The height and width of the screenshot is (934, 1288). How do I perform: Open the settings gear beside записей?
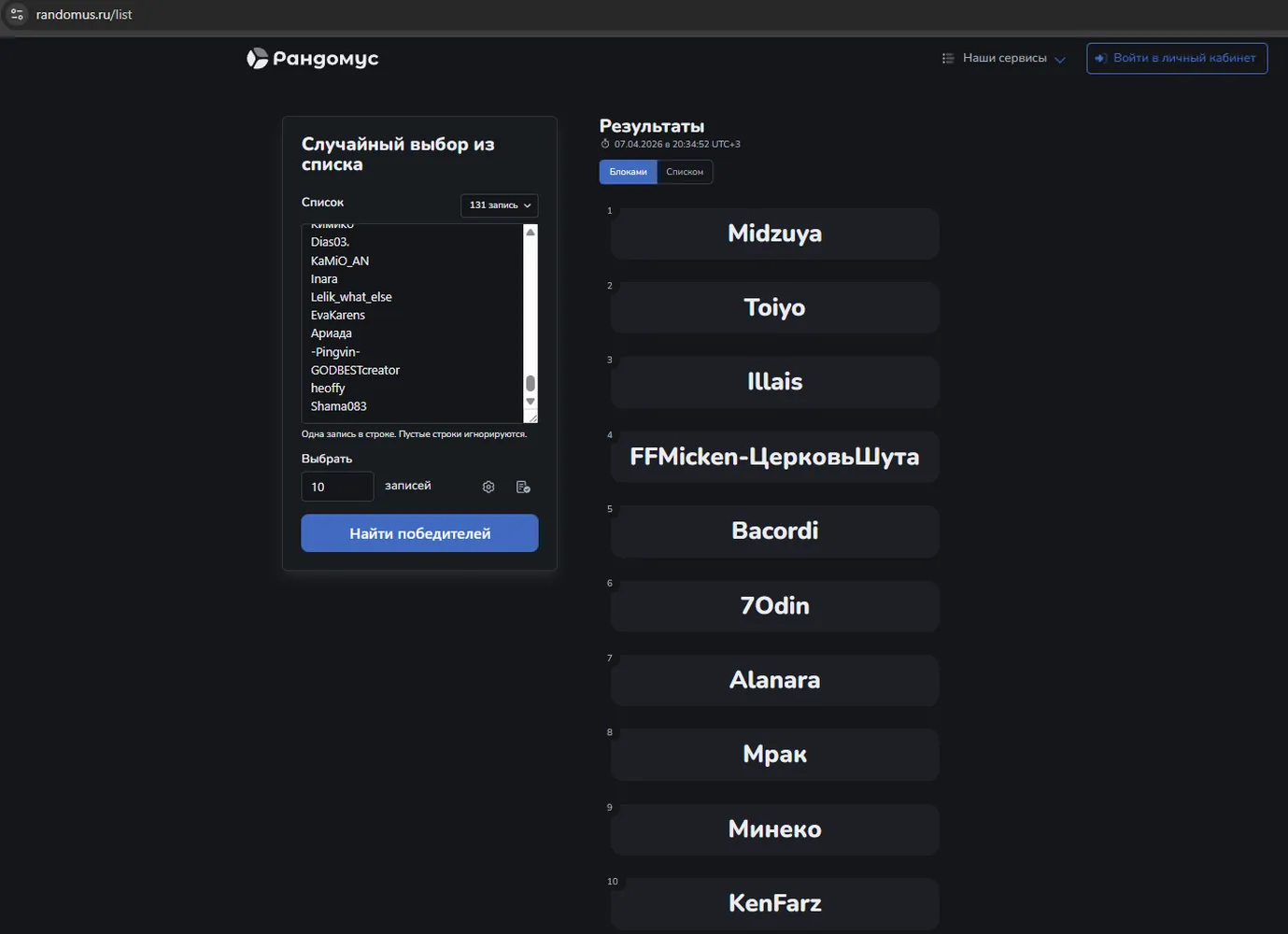(488, 487)
